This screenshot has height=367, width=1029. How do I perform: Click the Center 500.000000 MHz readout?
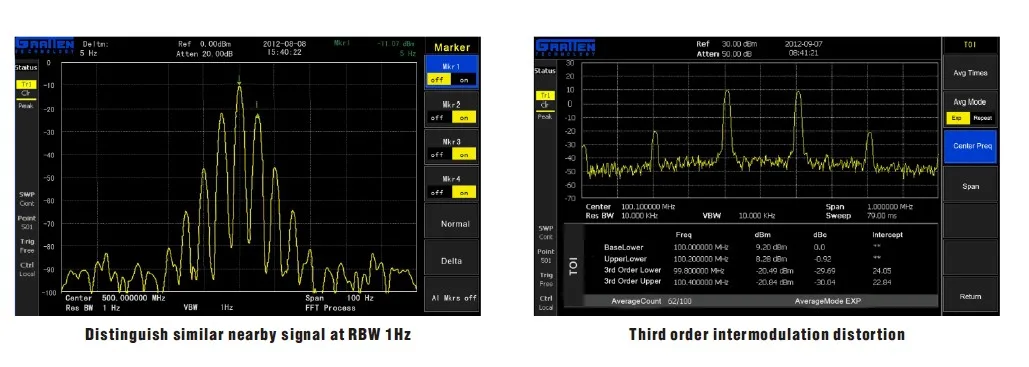tap(115, 297)
